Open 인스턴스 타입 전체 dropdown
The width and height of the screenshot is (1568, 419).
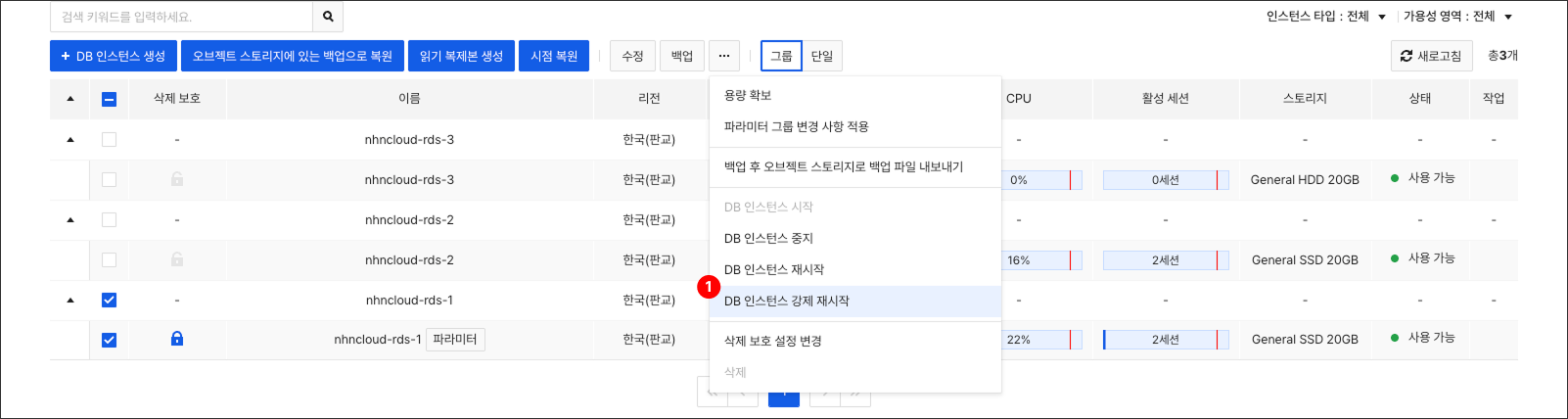coord(1326,17)
